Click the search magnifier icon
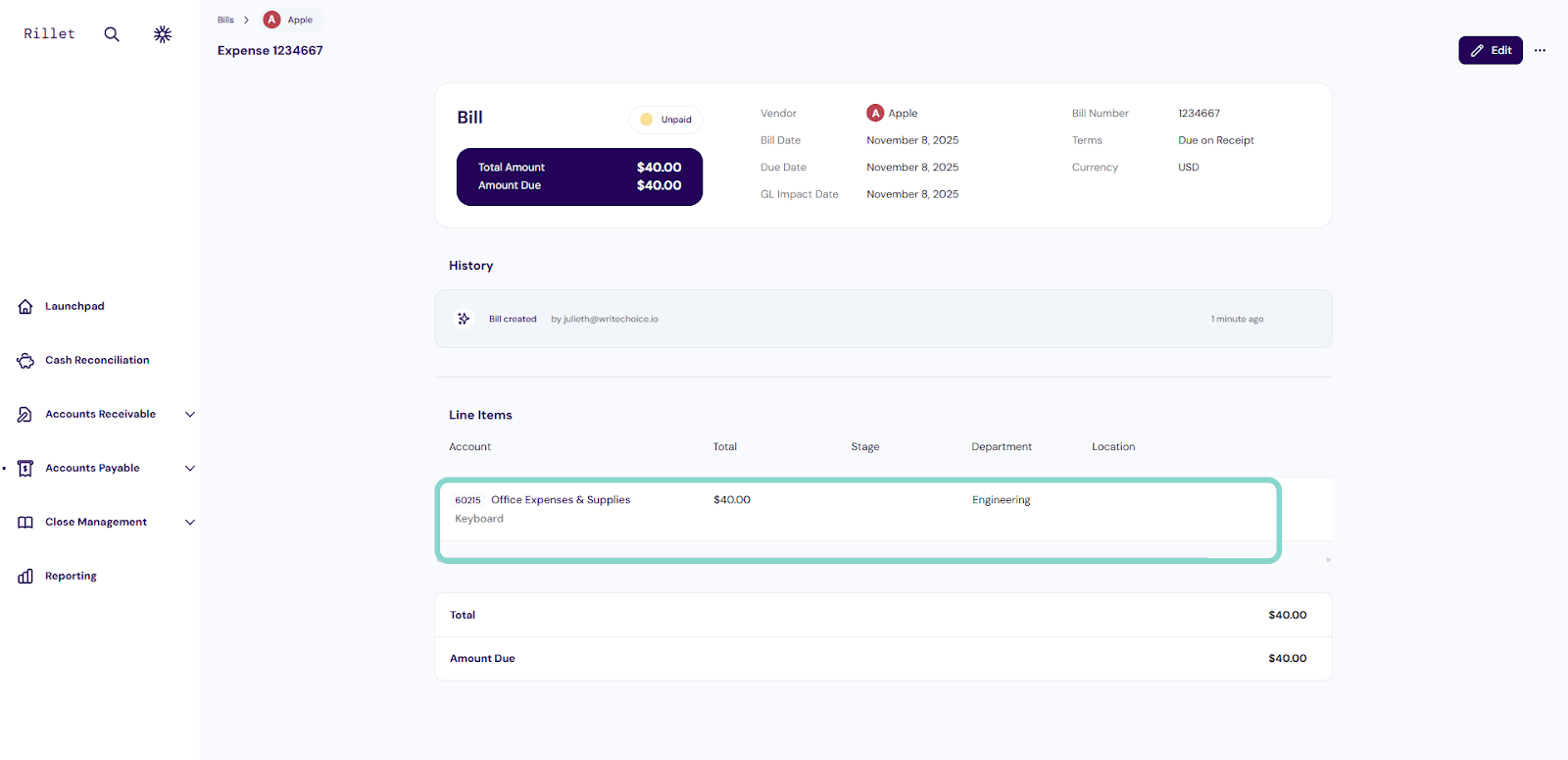 112,34
